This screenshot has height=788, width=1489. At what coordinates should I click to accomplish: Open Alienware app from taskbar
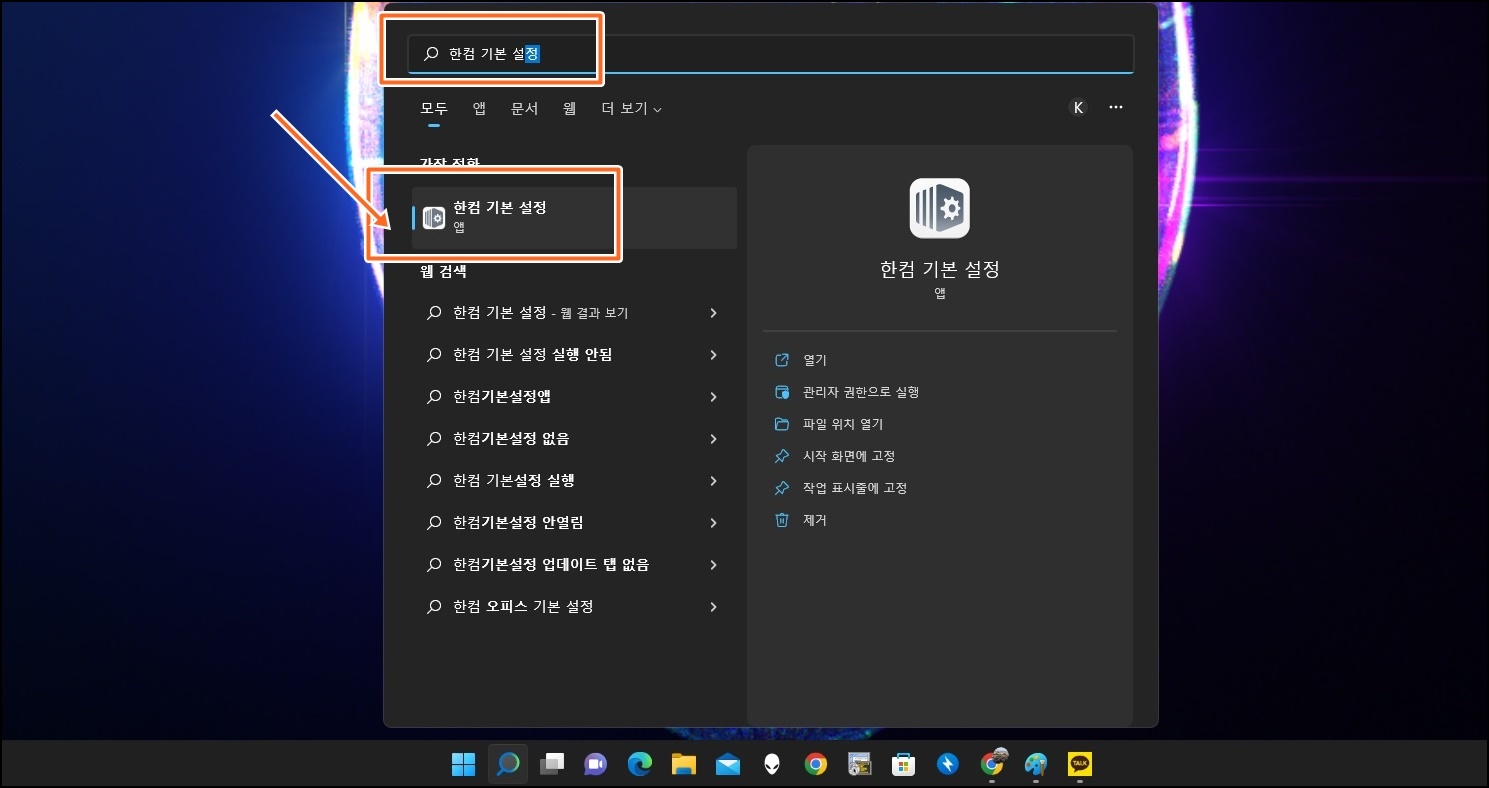pos(772,764)
